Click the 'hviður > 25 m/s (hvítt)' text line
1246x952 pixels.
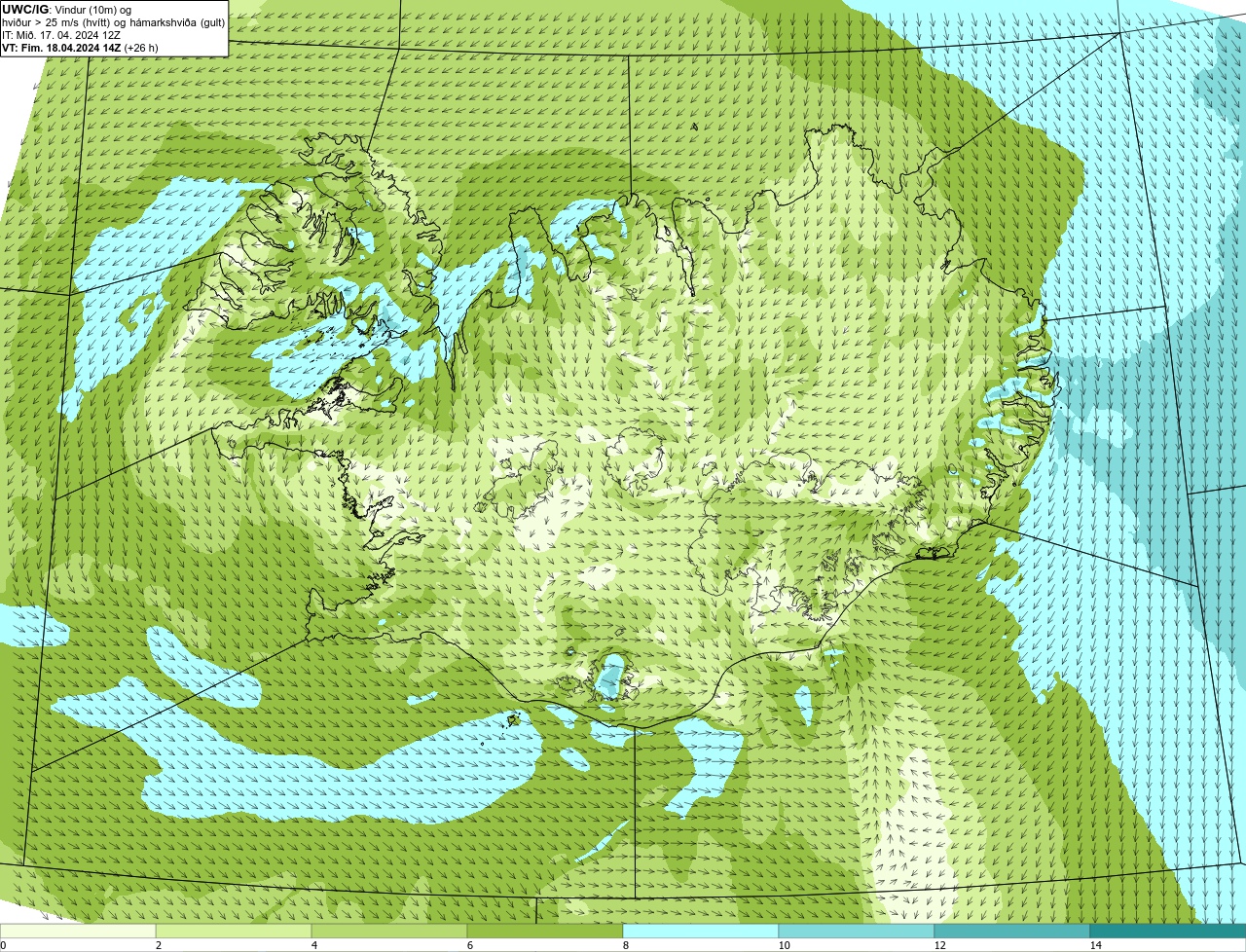(114, 22)
